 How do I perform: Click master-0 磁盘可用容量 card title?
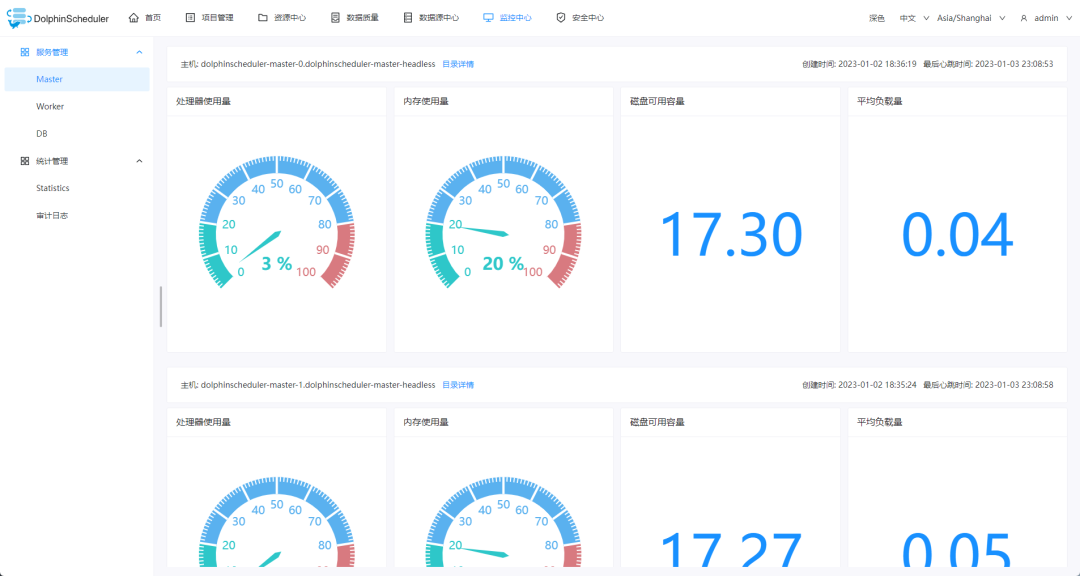pos(658,101)
